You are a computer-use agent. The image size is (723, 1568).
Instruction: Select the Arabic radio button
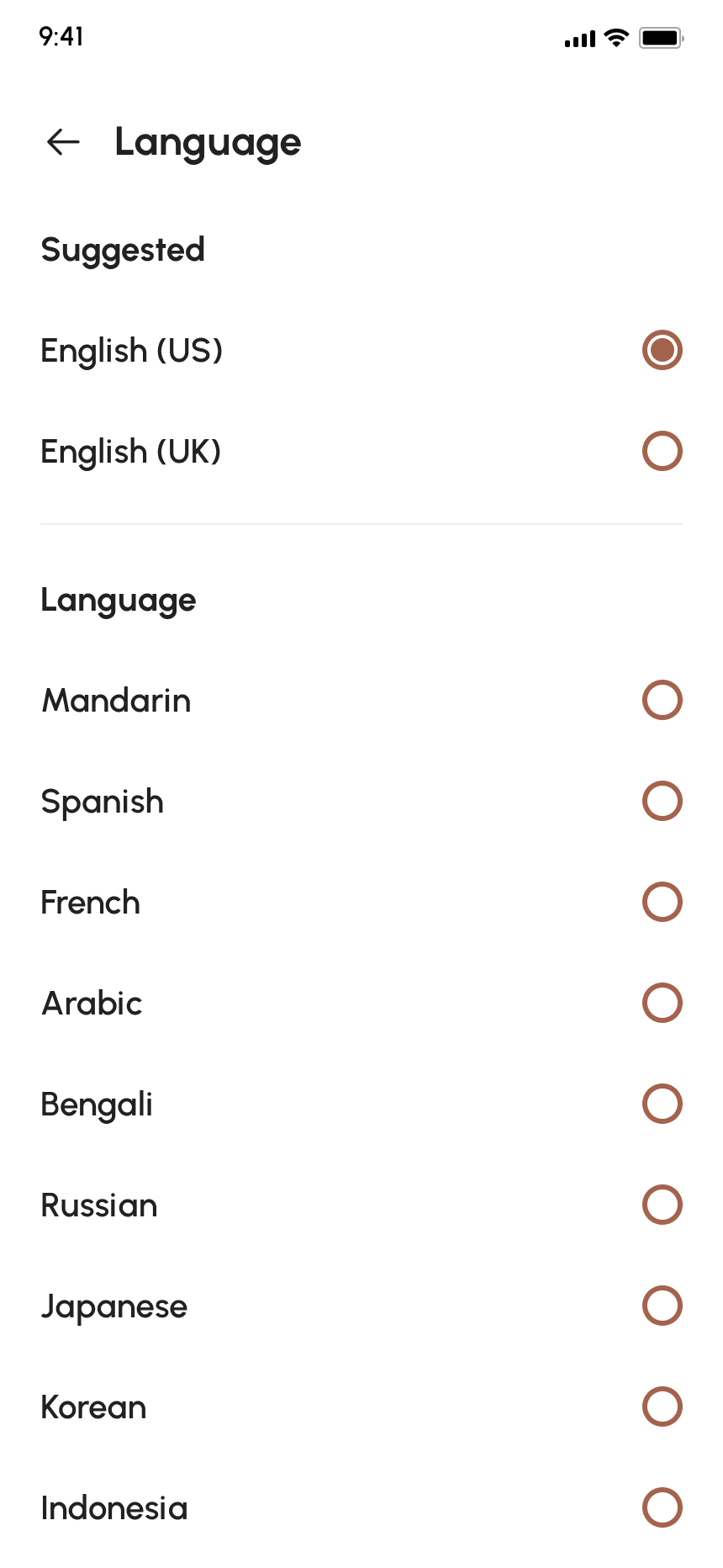pos(662,1003)
